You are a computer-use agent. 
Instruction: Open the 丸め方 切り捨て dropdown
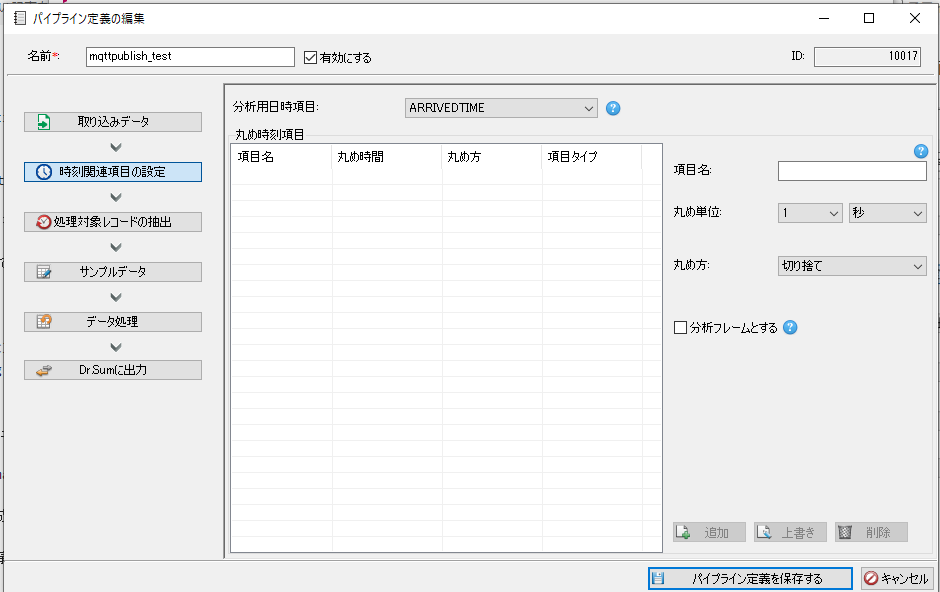[x=852, y=266]
